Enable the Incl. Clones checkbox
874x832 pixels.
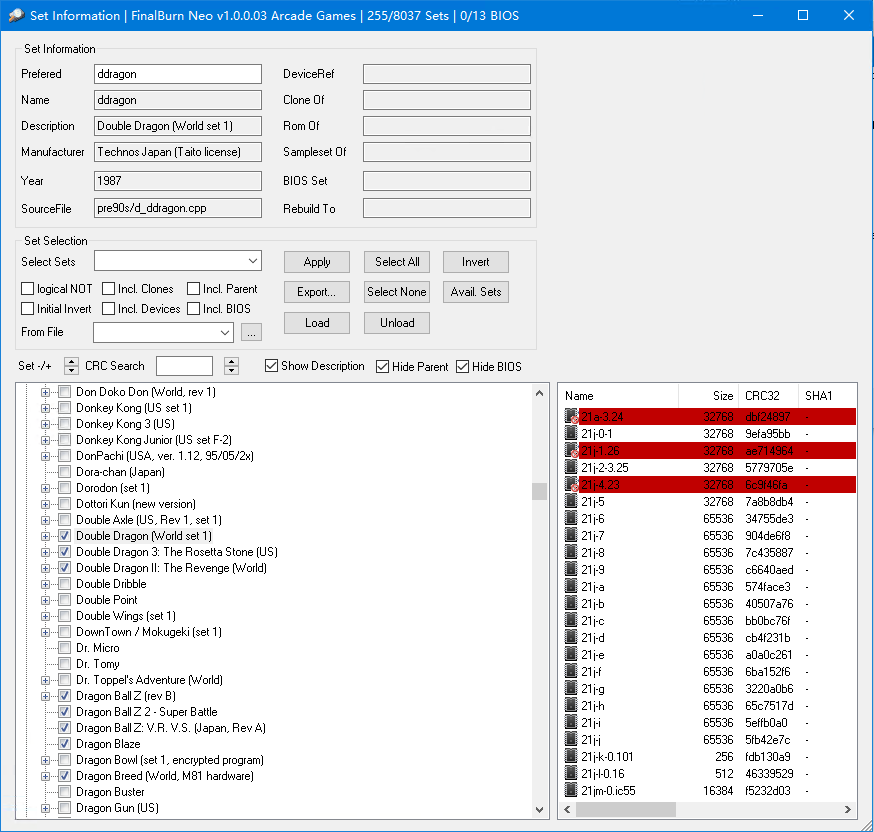109,289
